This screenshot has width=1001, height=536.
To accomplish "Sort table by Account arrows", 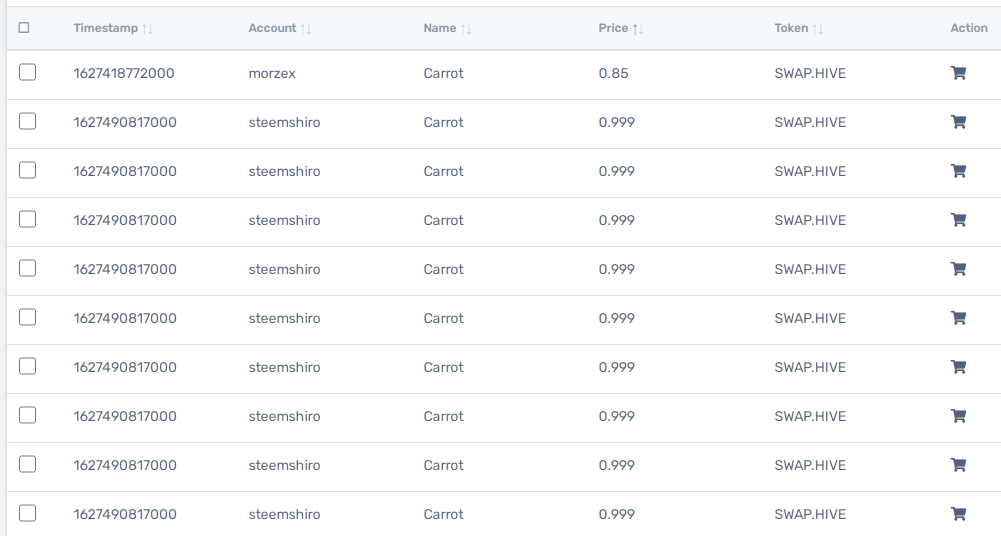I will [x=306, y=29].
